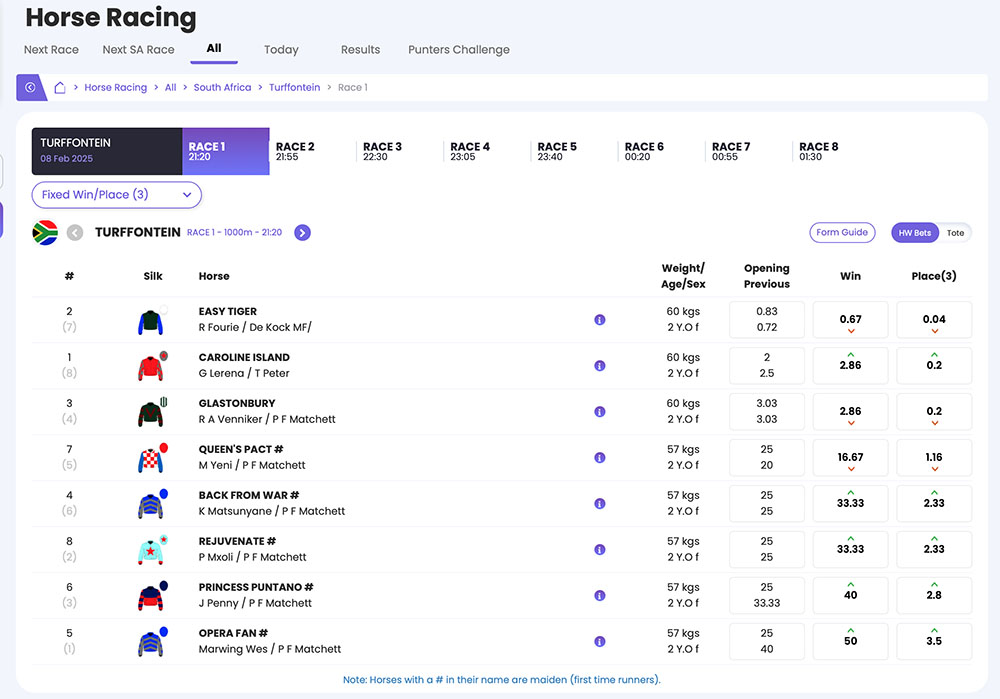Go to next race with purple arrow
1000x699 pixels.
(302, 233)
